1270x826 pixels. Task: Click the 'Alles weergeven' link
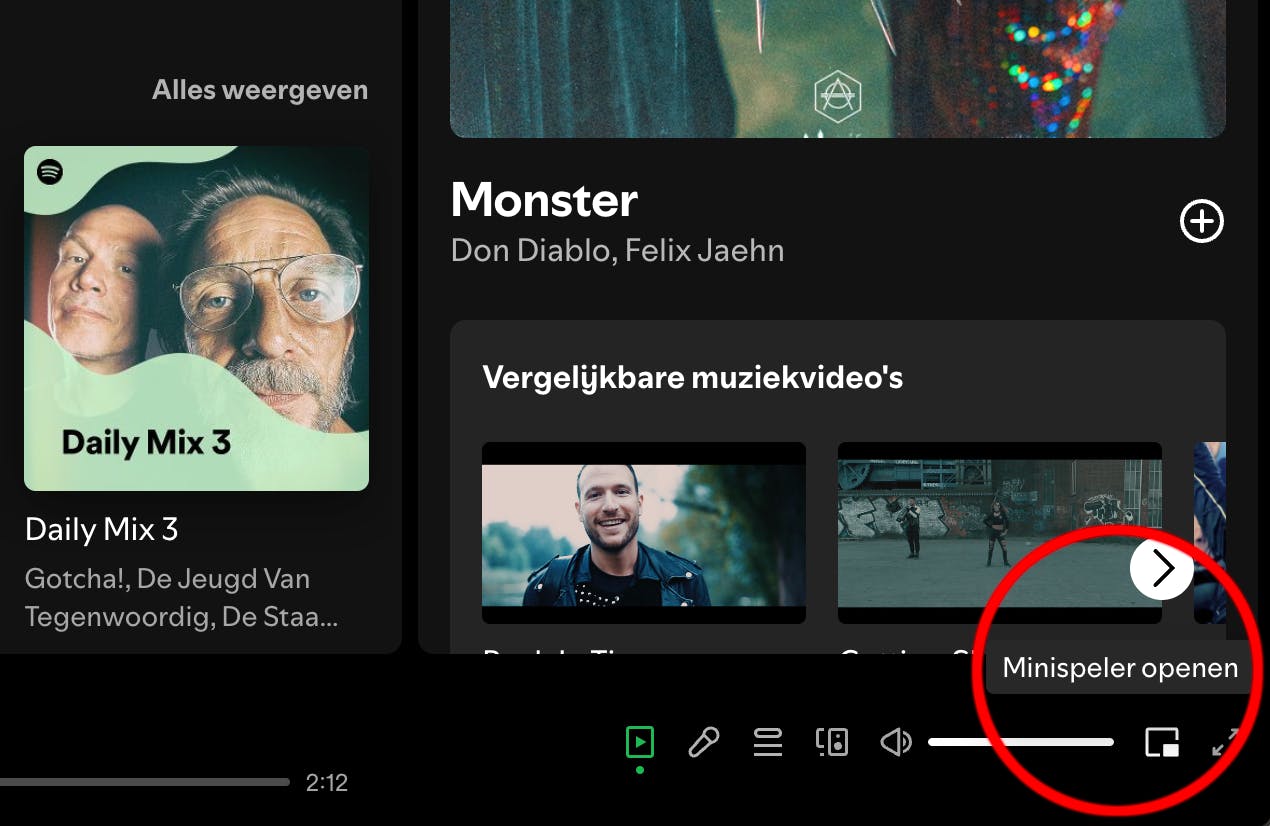(x=260, y=90)
